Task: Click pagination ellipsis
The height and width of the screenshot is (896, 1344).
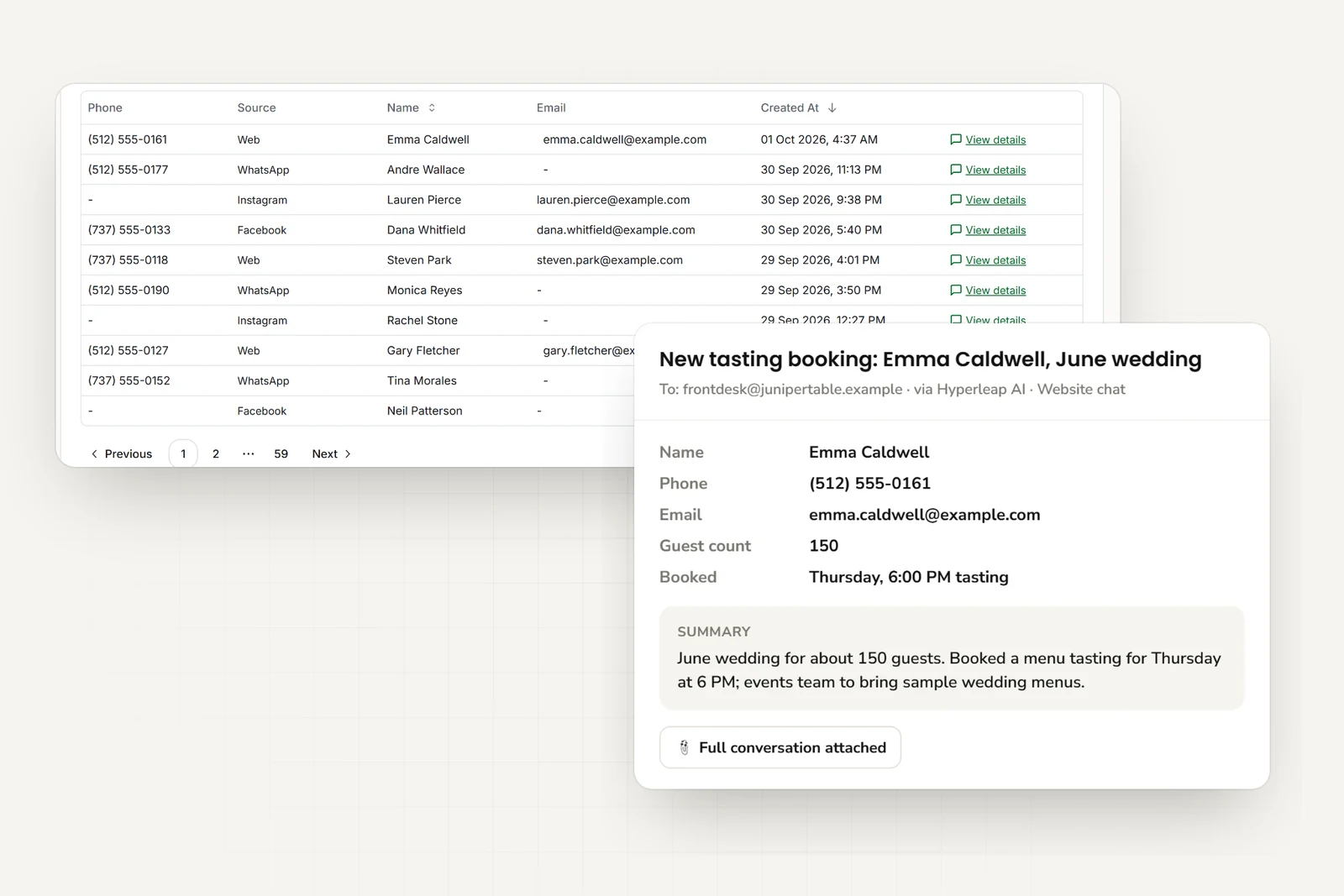Action: pyautogui.click(x=248, y=453)
